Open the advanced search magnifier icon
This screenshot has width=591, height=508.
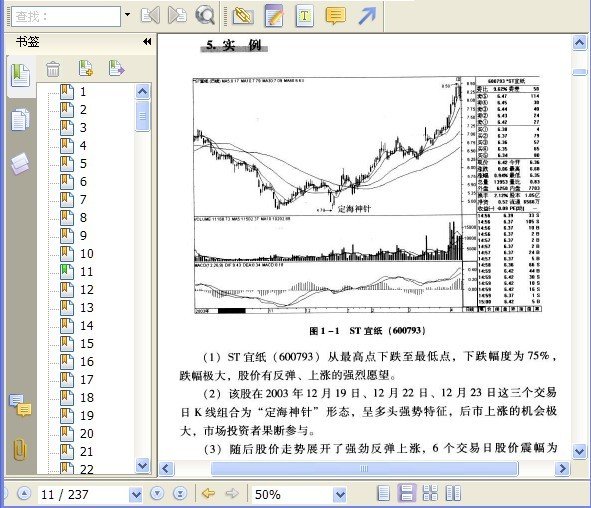(x=205, y=15)
